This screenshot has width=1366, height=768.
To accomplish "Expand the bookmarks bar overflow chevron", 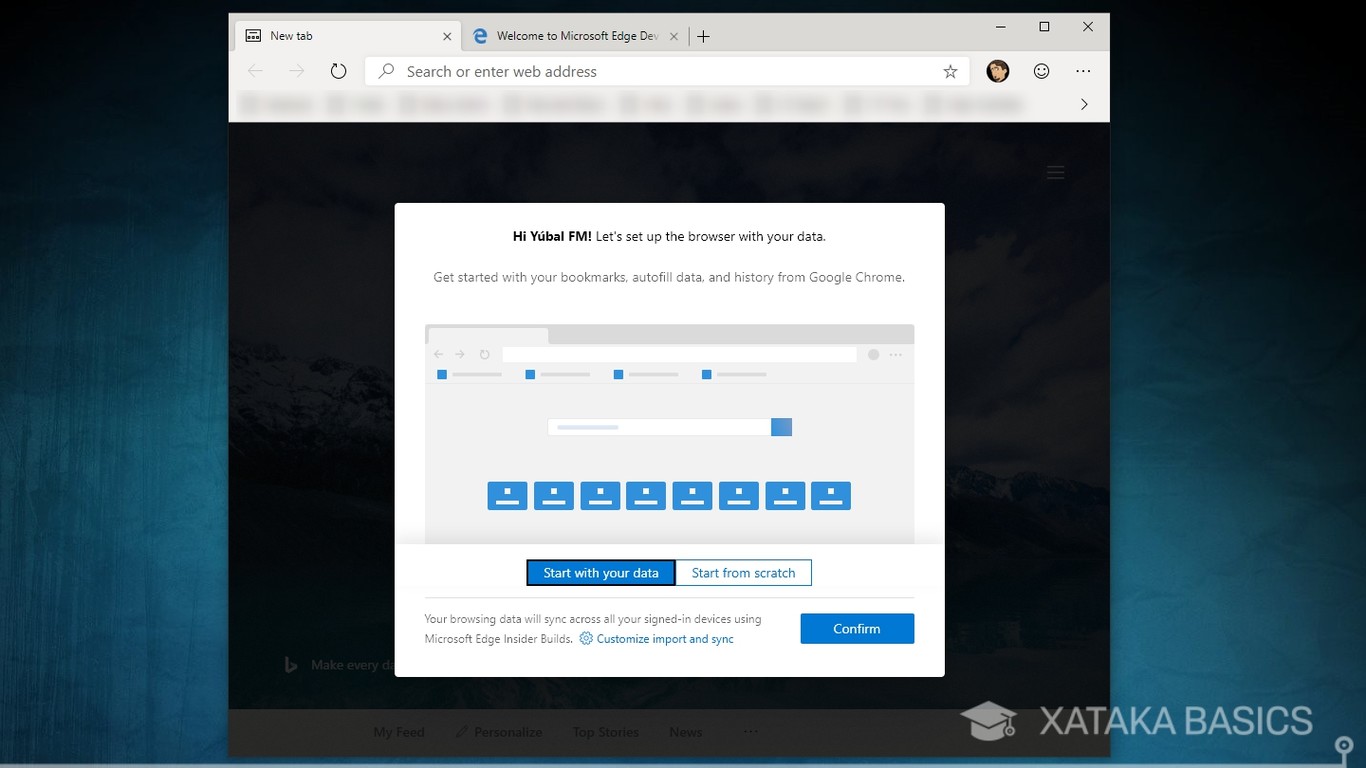I will pyautogui.click(x=1084, y=104).
